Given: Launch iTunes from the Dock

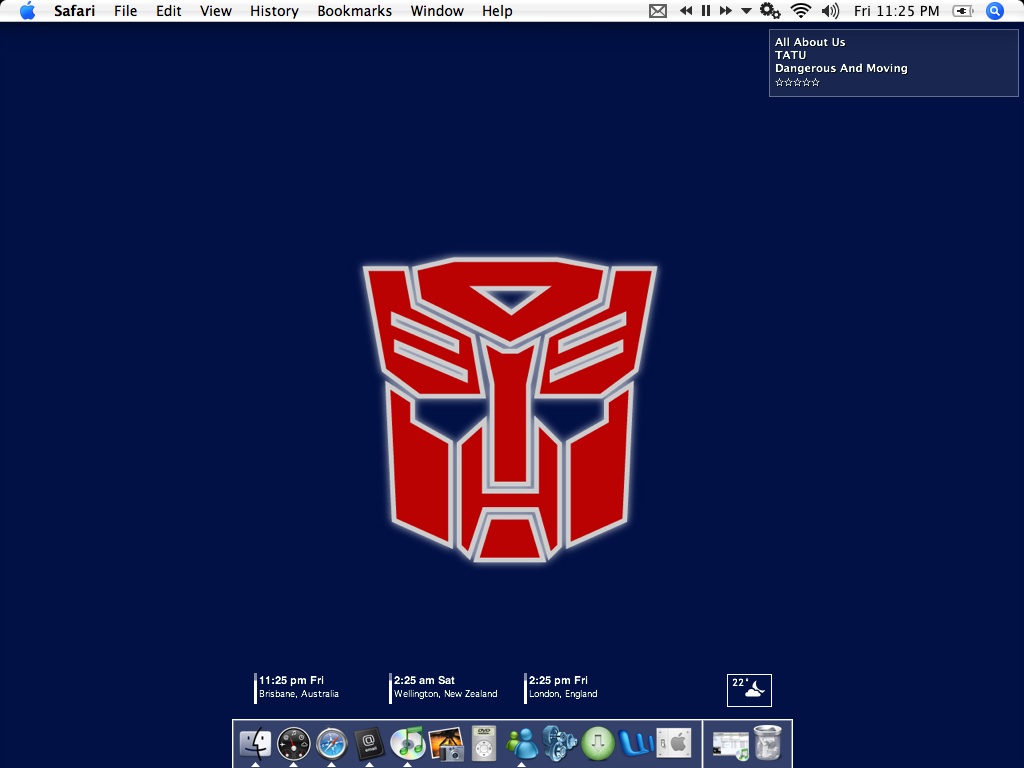Looking at the screenshot, I should pos(407,744).
